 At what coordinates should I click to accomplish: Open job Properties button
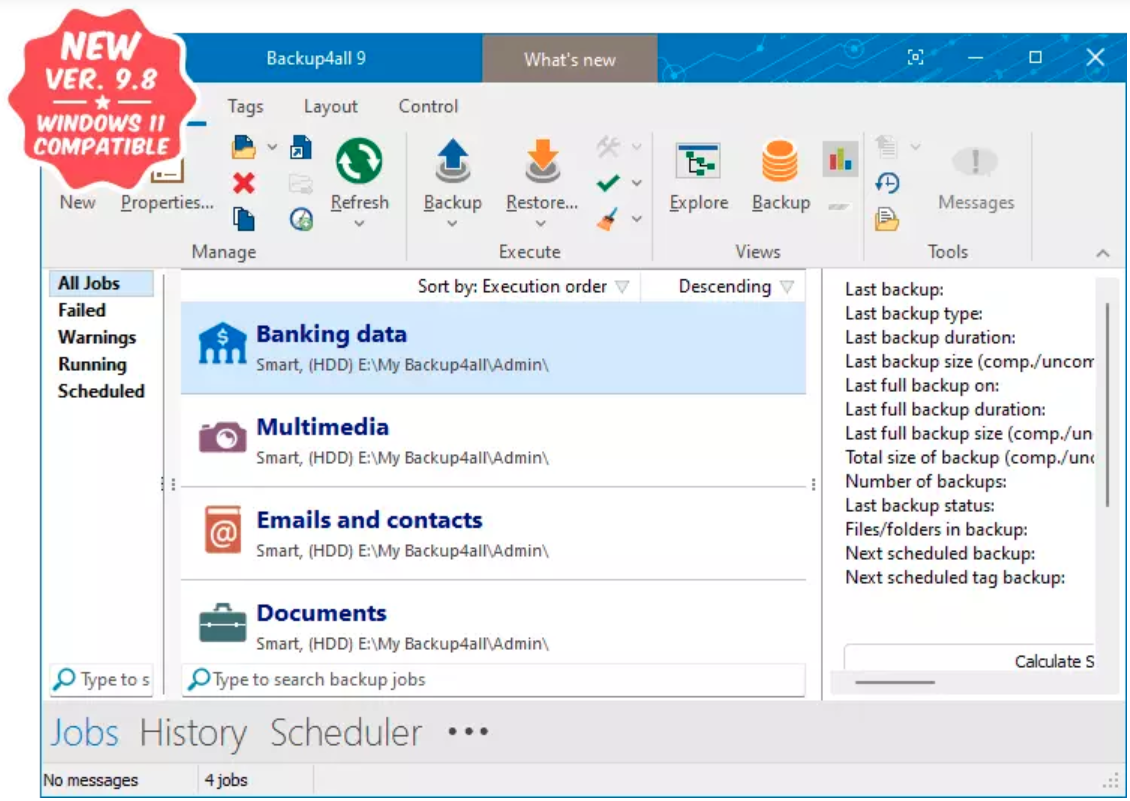point(167,203)
